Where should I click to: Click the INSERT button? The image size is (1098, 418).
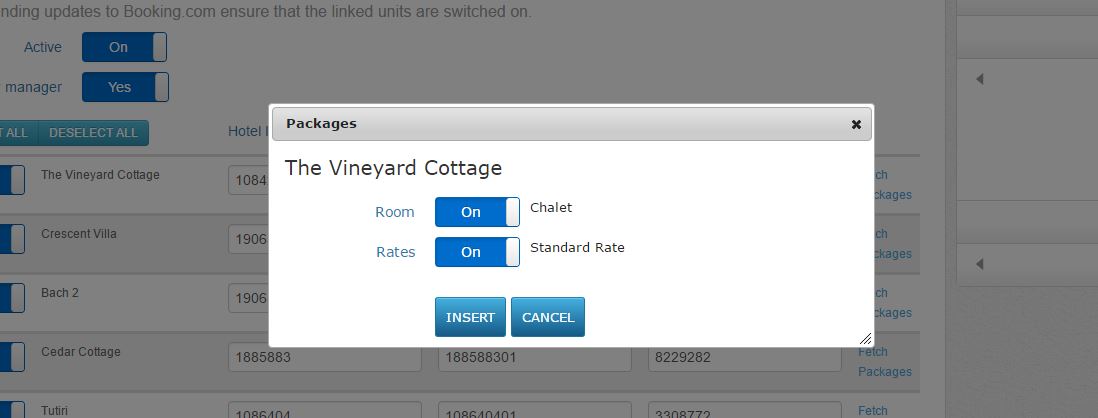[x=470, y=317]
